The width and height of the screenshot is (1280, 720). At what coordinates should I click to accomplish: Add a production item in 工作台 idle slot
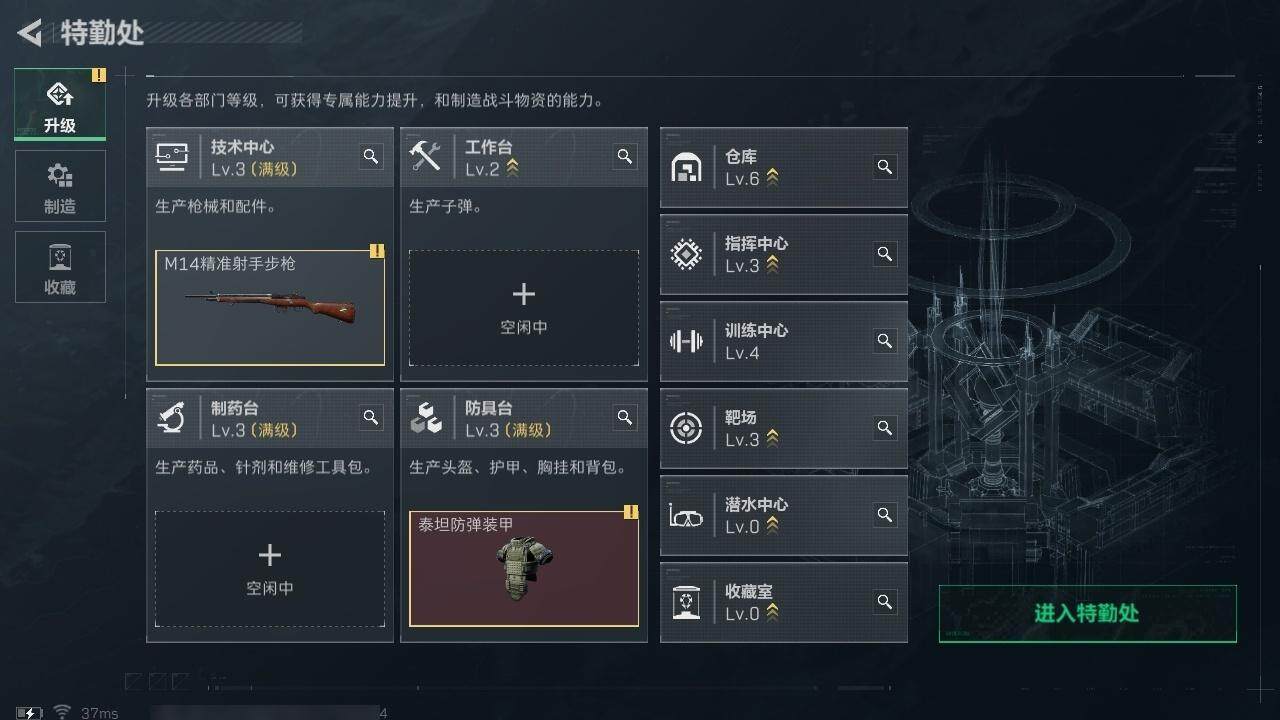524,308
